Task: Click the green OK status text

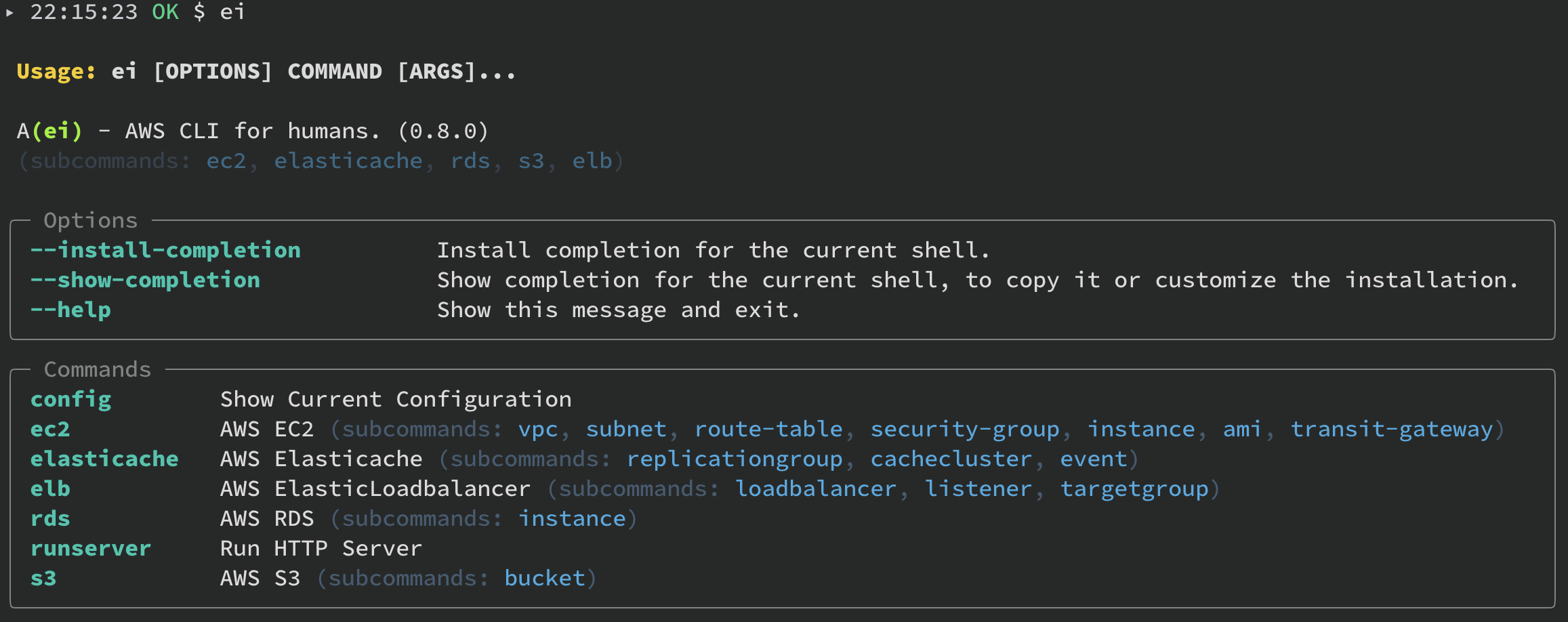Action: 165,12
